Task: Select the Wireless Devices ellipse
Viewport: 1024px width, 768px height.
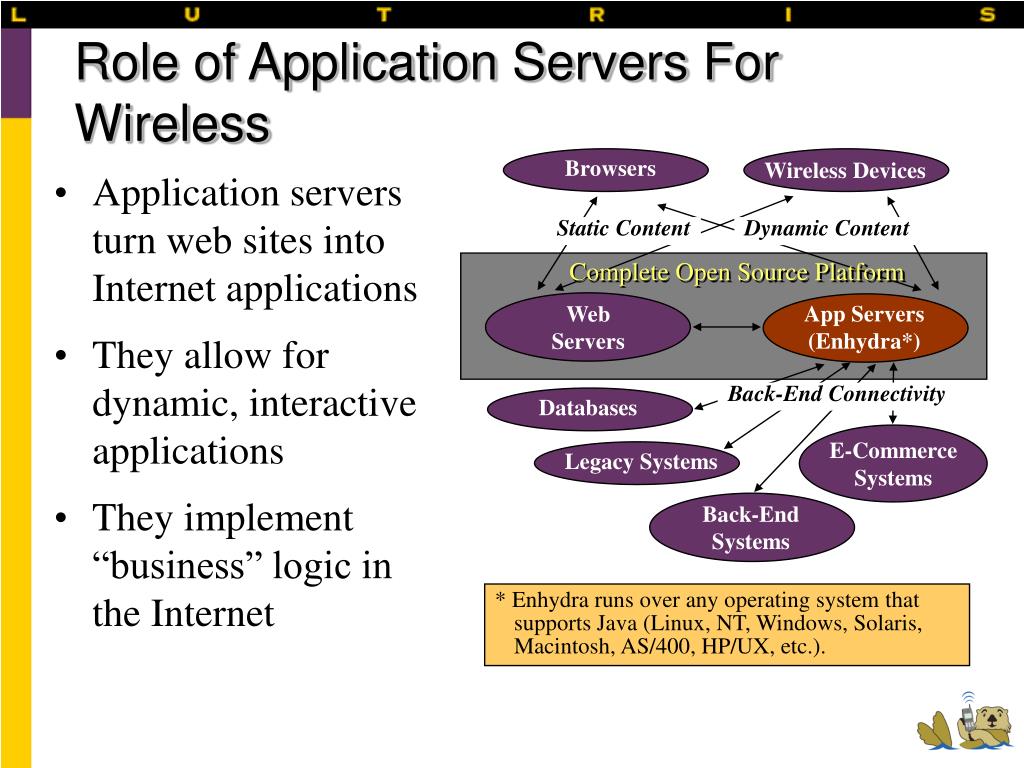Action: 846,170
